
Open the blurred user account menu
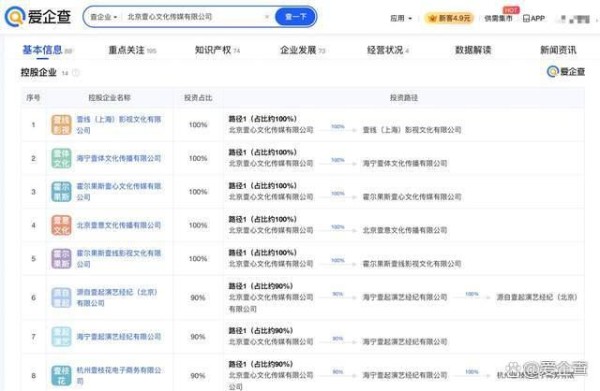[x=575, y=18]
